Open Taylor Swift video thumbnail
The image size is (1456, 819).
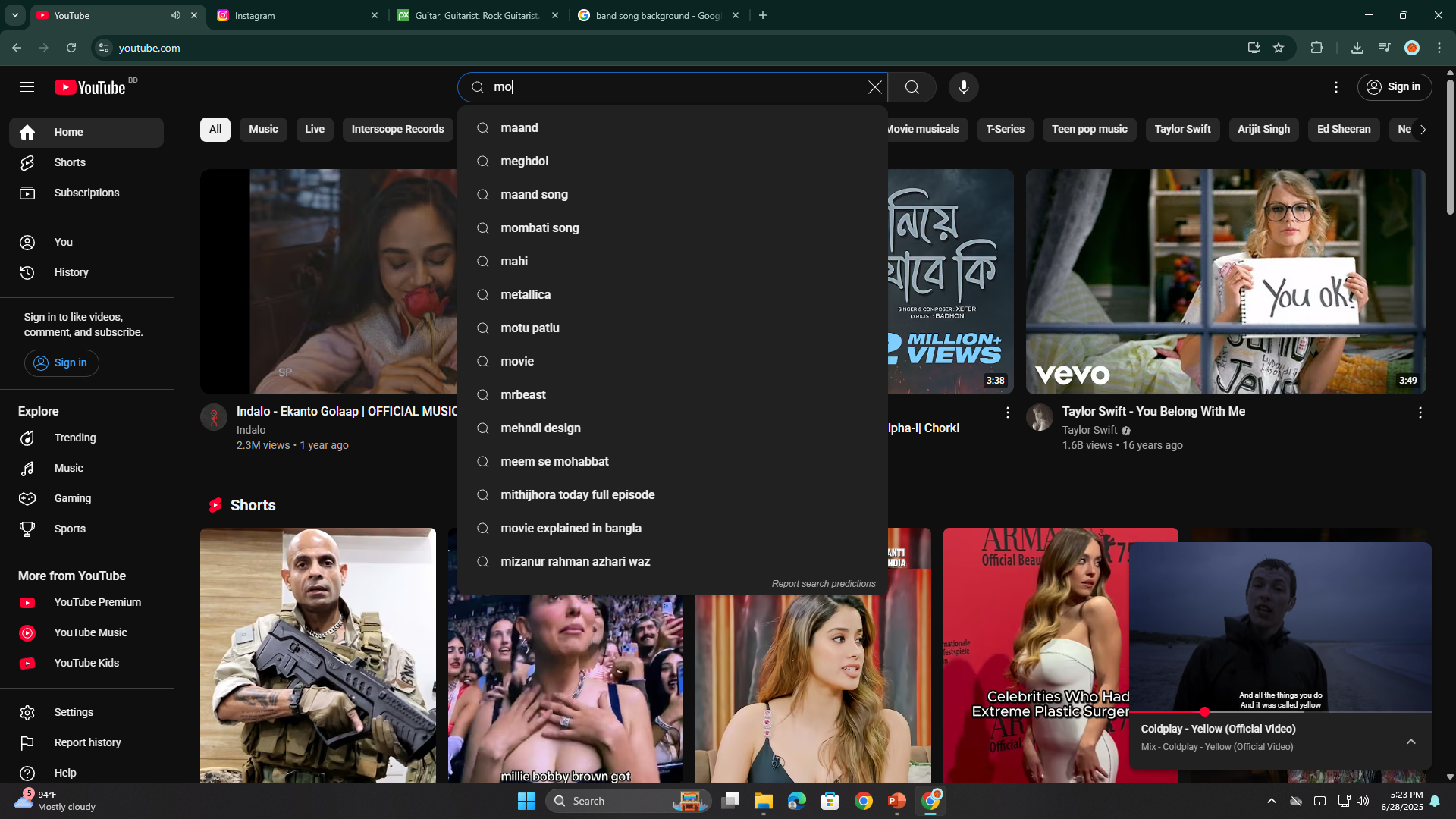1225,281
